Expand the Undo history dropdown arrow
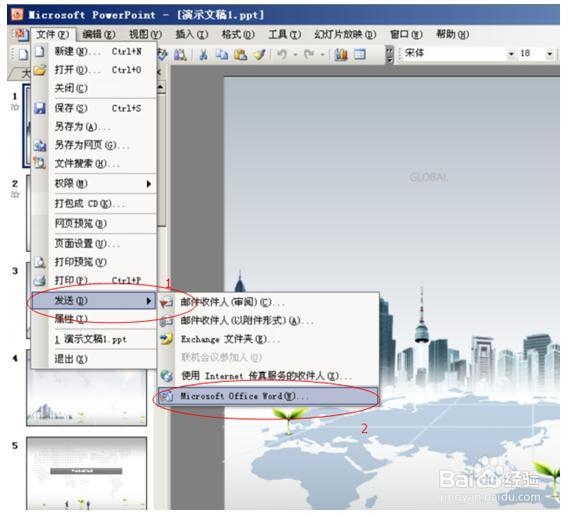This screenshot has height=517, width=573. (x=295, y=55)
